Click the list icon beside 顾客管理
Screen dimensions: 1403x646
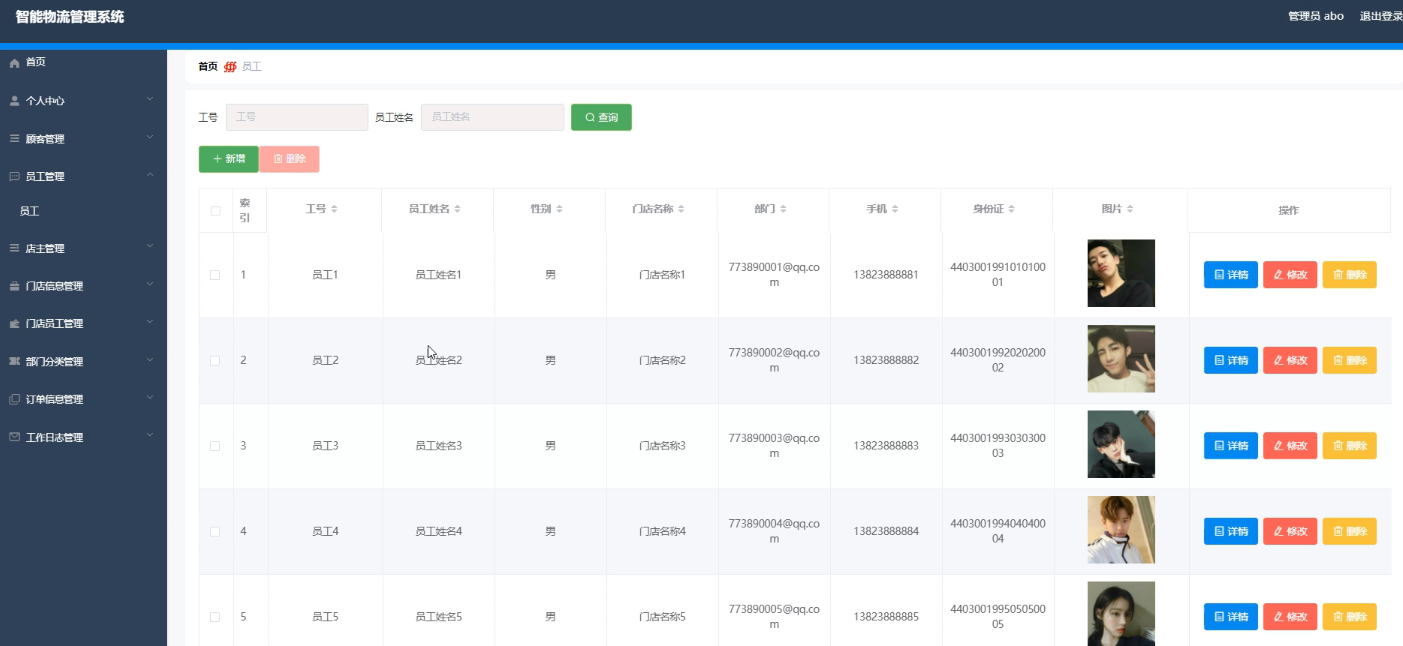pyautogui.click(x=14, y=139)
